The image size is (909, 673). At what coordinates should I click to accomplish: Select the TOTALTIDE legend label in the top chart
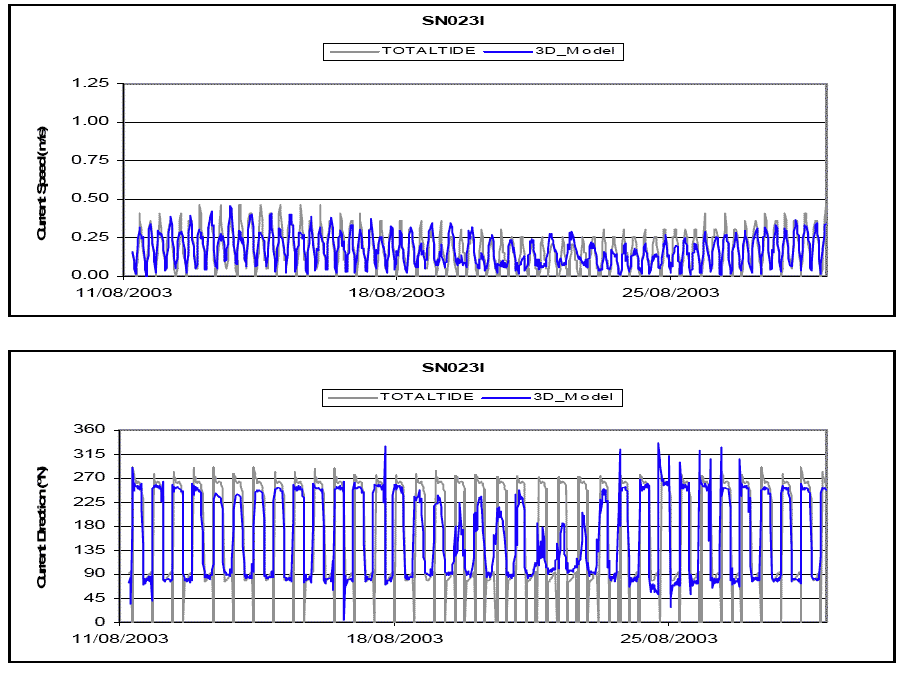tap(421, 51)
